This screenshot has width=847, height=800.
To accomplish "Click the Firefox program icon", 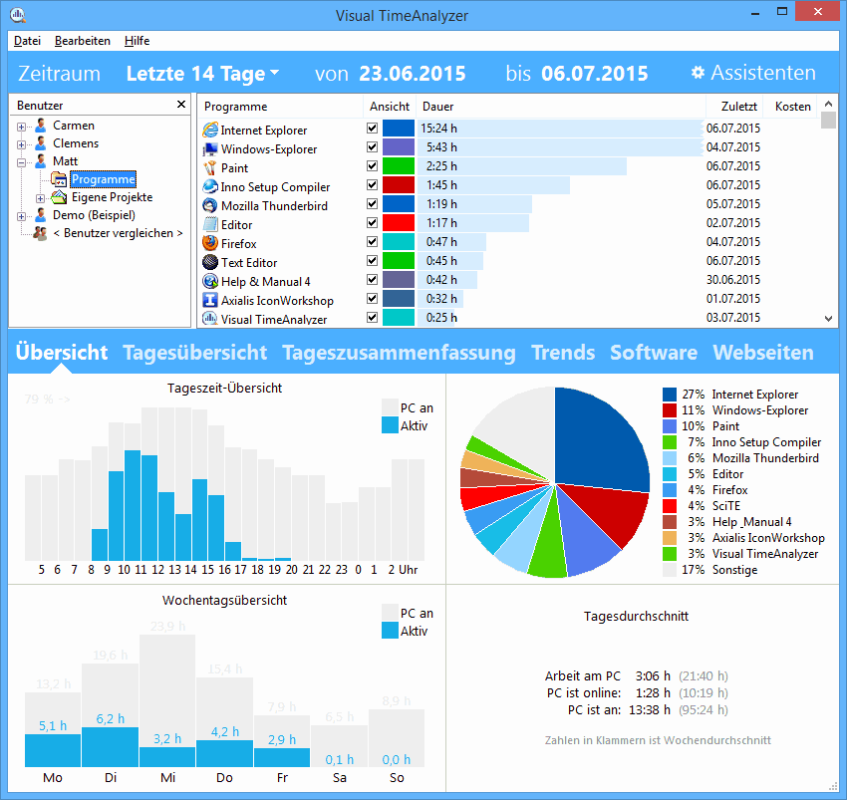I will (210, 243).
